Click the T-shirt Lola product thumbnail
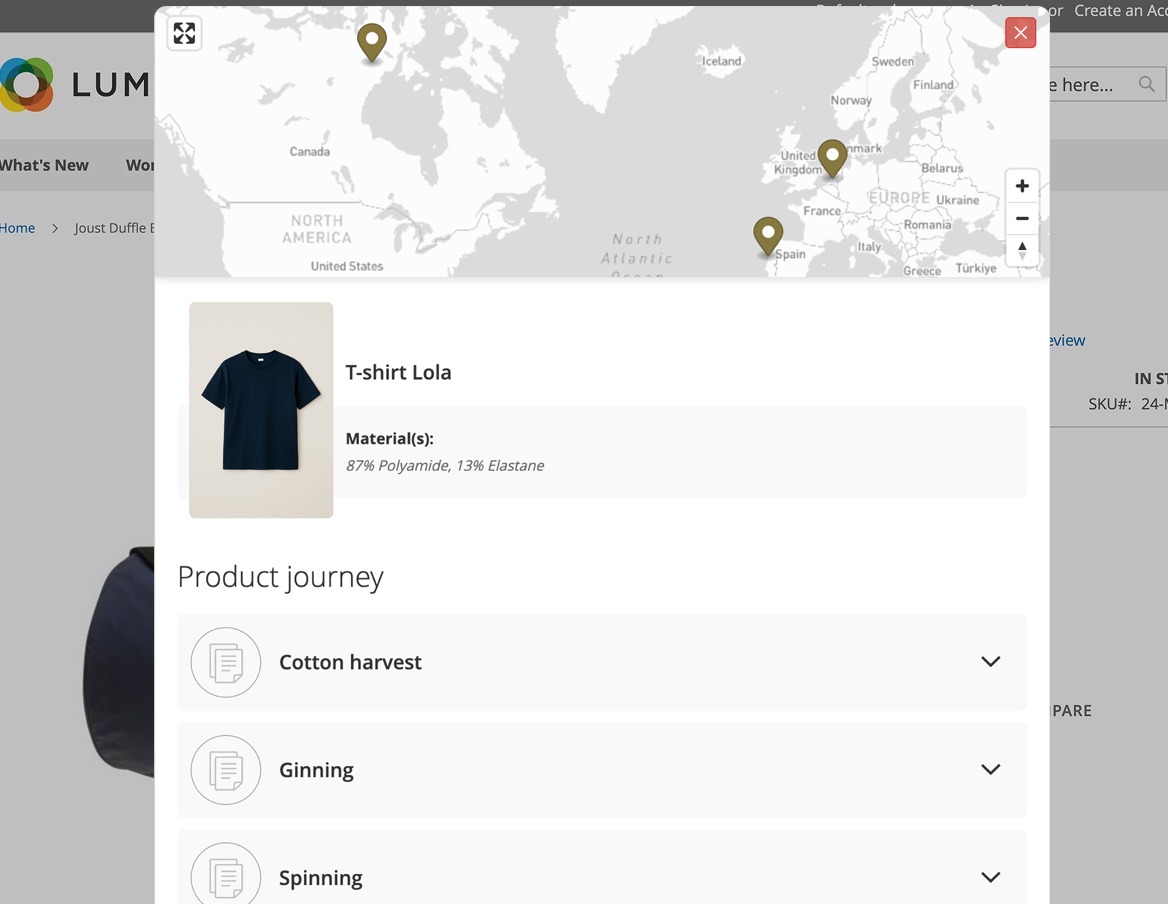Image resolution: width=1168 pixels, height=904 pixels. point(261,410)
